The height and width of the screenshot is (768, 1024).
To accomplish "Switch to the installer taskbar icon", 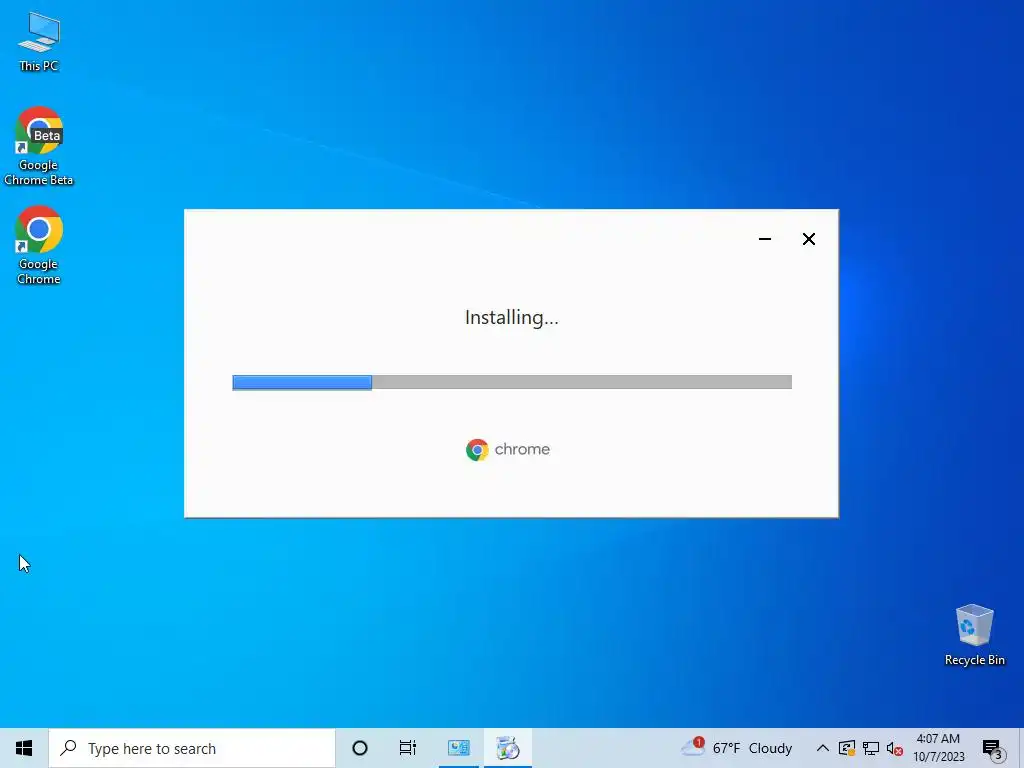I will click(507, 748).
